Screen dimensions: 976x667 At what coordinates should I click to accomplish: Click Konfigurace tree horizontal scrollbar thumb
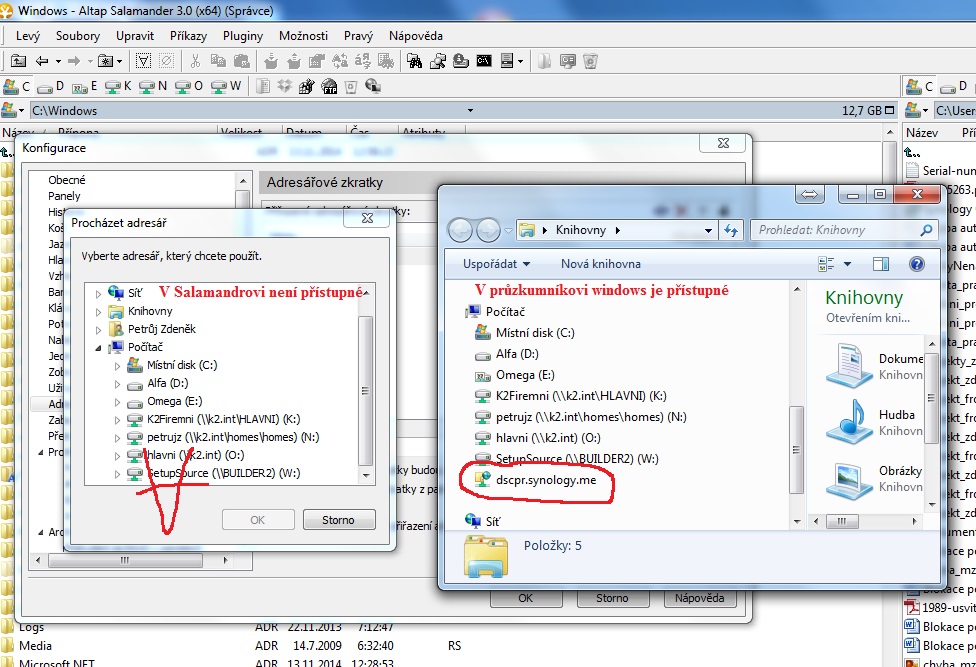(125, 560)
